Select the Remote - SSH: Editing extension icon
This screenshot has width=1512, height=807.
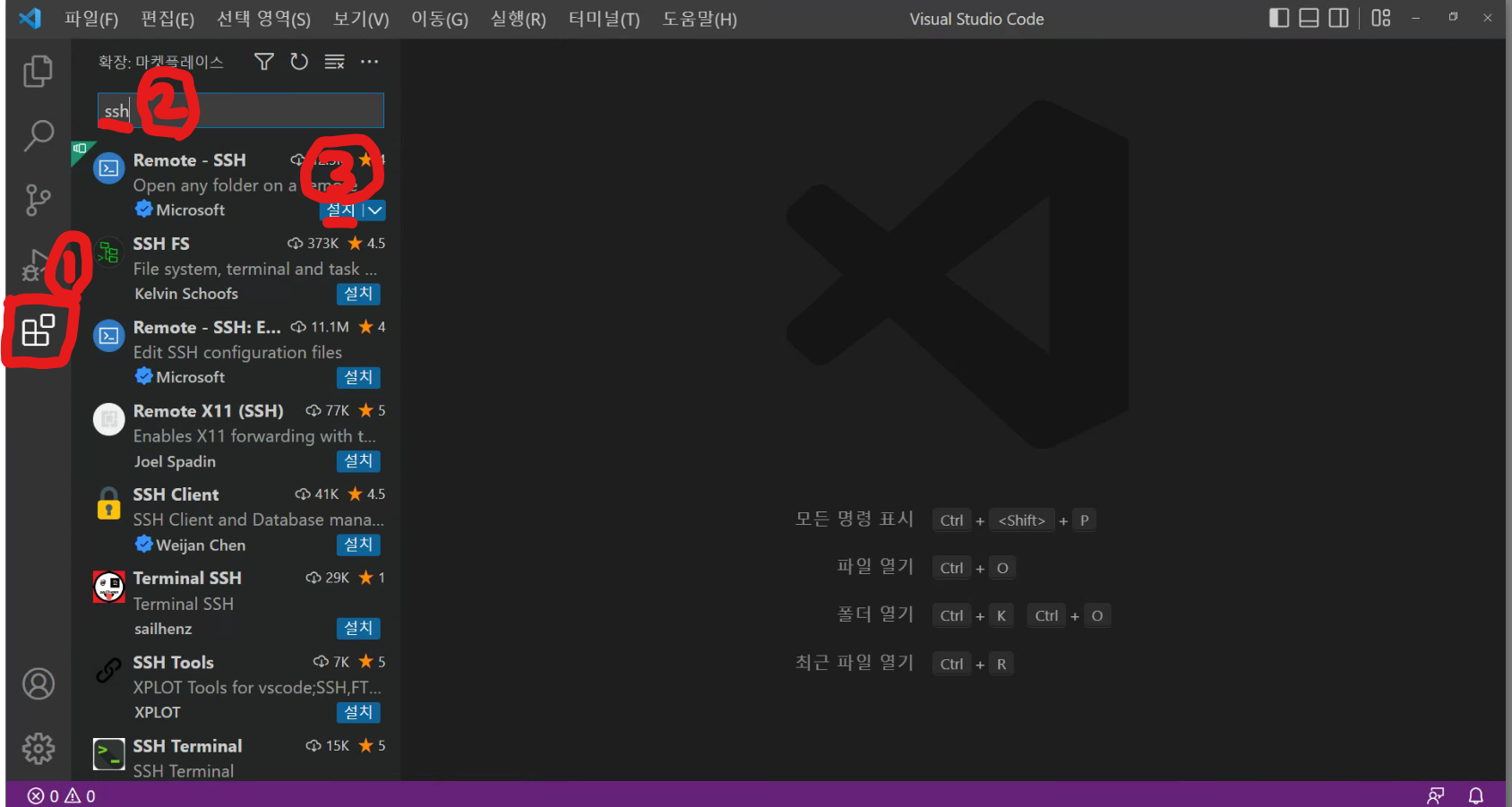pyautogui.click(x=109, y=336)
